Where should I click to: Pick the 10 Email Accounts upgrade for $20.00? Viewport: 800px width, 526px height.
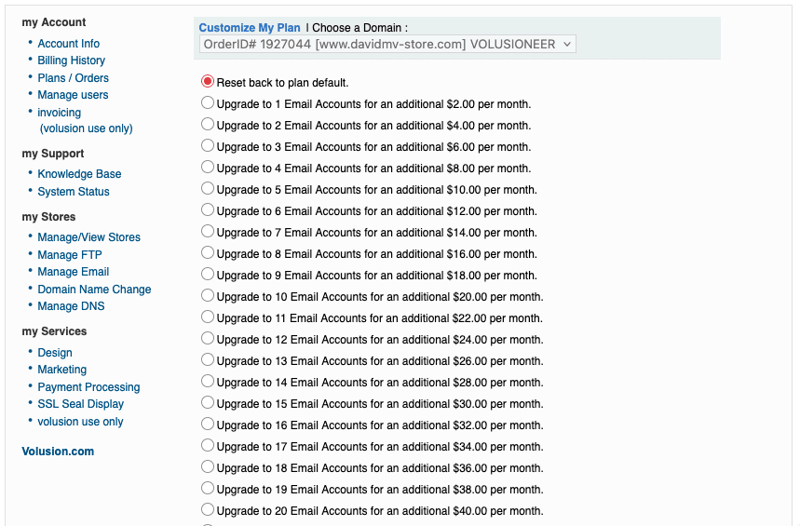click(207, 296)
